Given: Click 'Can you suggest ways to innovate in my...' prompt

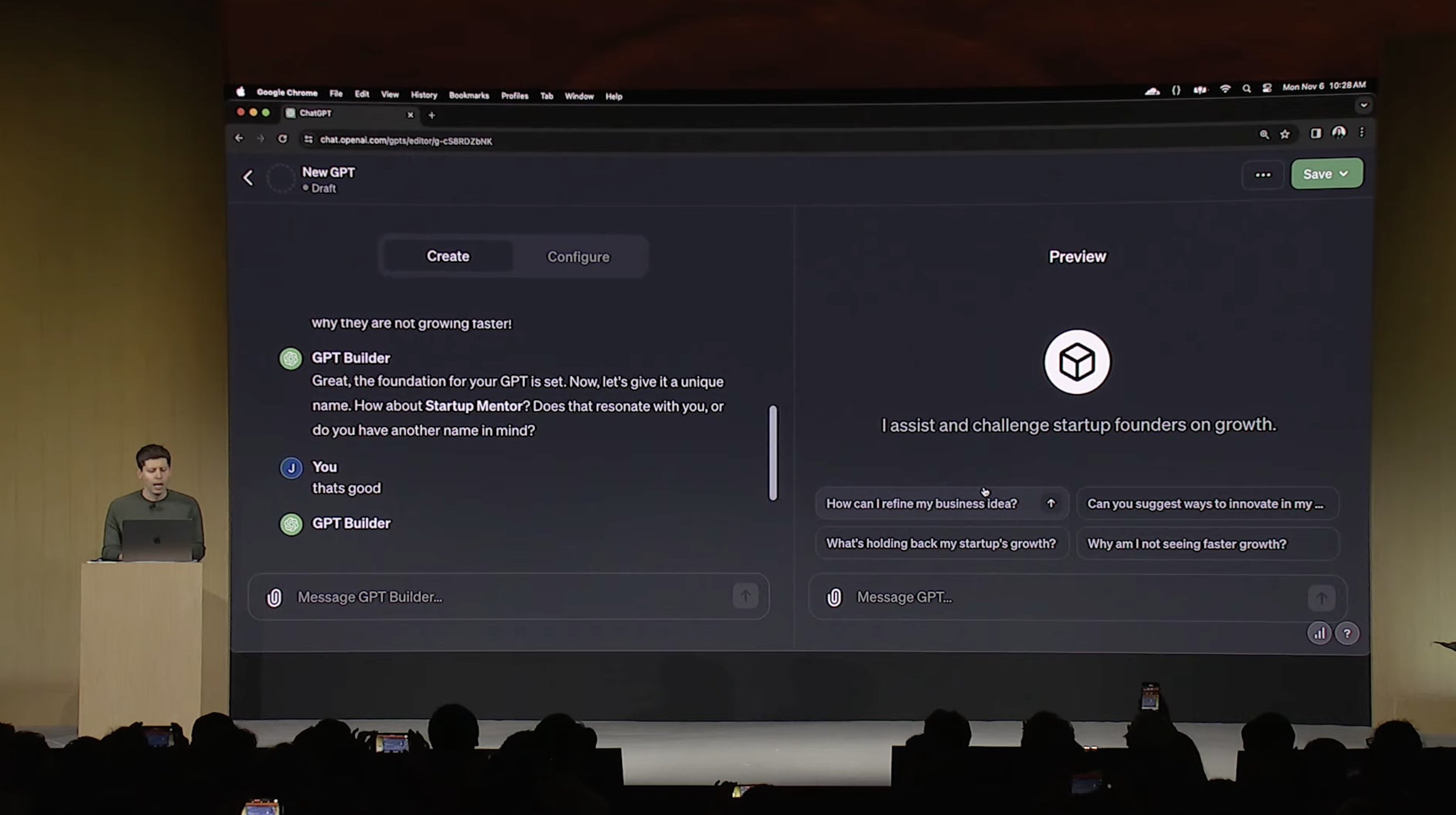Looking at the screenshot, I should 1206,503.
